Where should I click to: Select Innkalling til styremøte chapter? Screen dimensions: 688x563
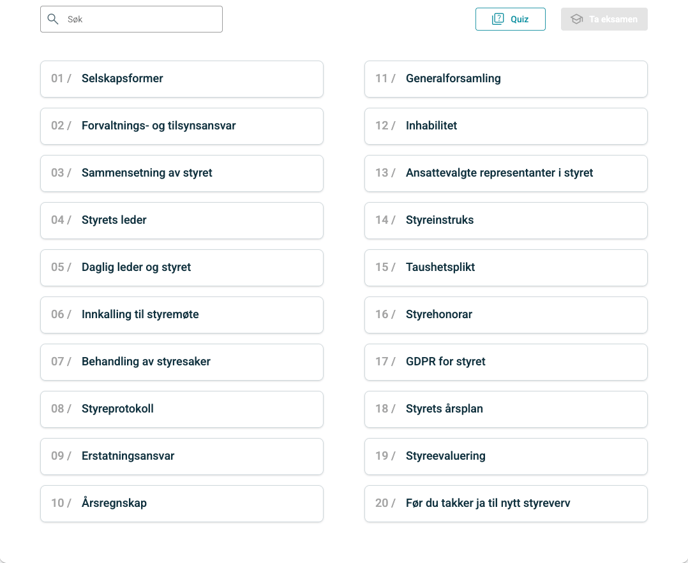pyautogui.click(x=181, y=314)
